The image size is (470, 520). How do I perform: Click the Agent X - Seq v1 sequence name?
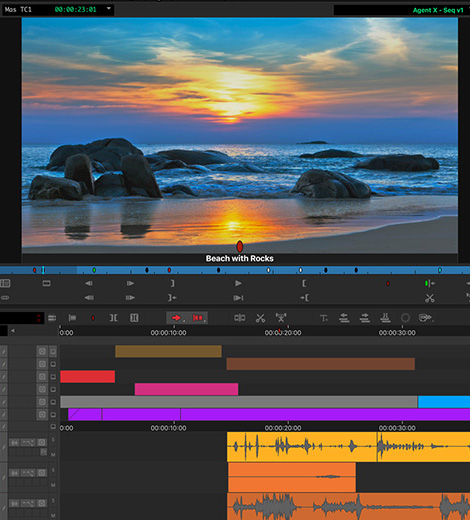[438, 10]
